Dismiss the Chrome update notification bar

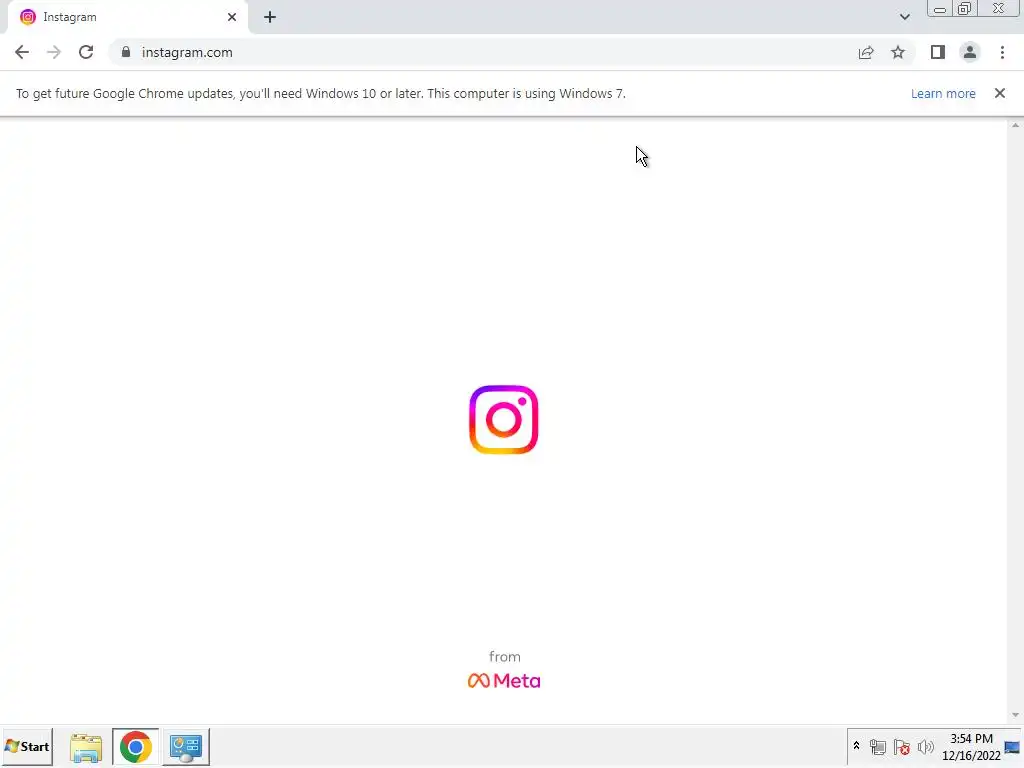pos(999,93)
